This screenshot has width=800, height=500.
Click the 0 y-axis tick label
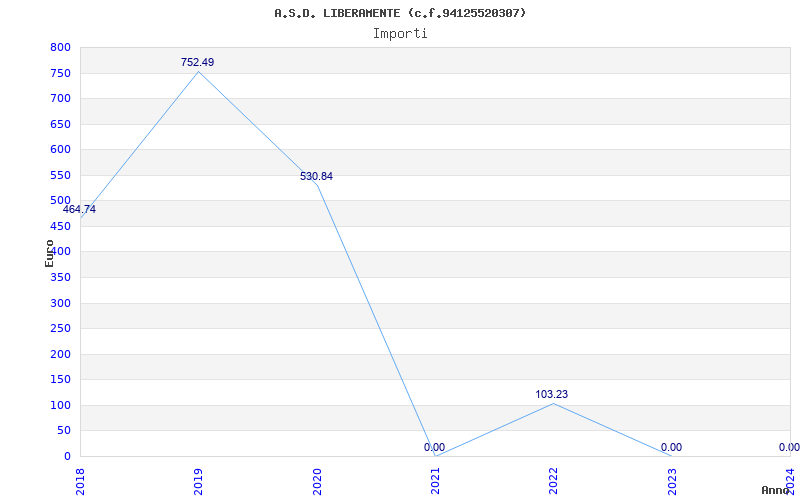point(67,457)
